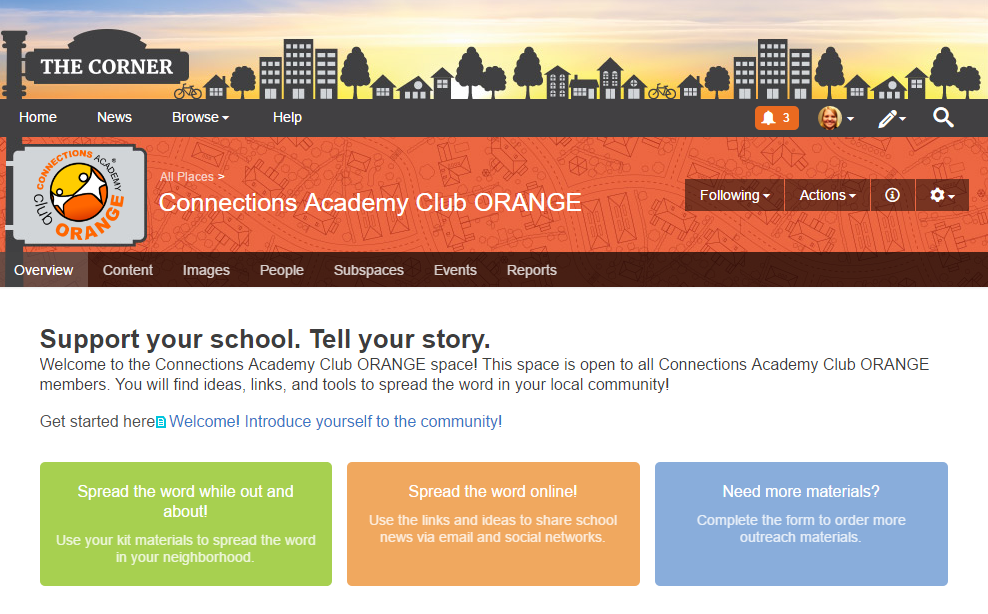
Task: Open the Actions dropdown
Action: click(827, 195)
